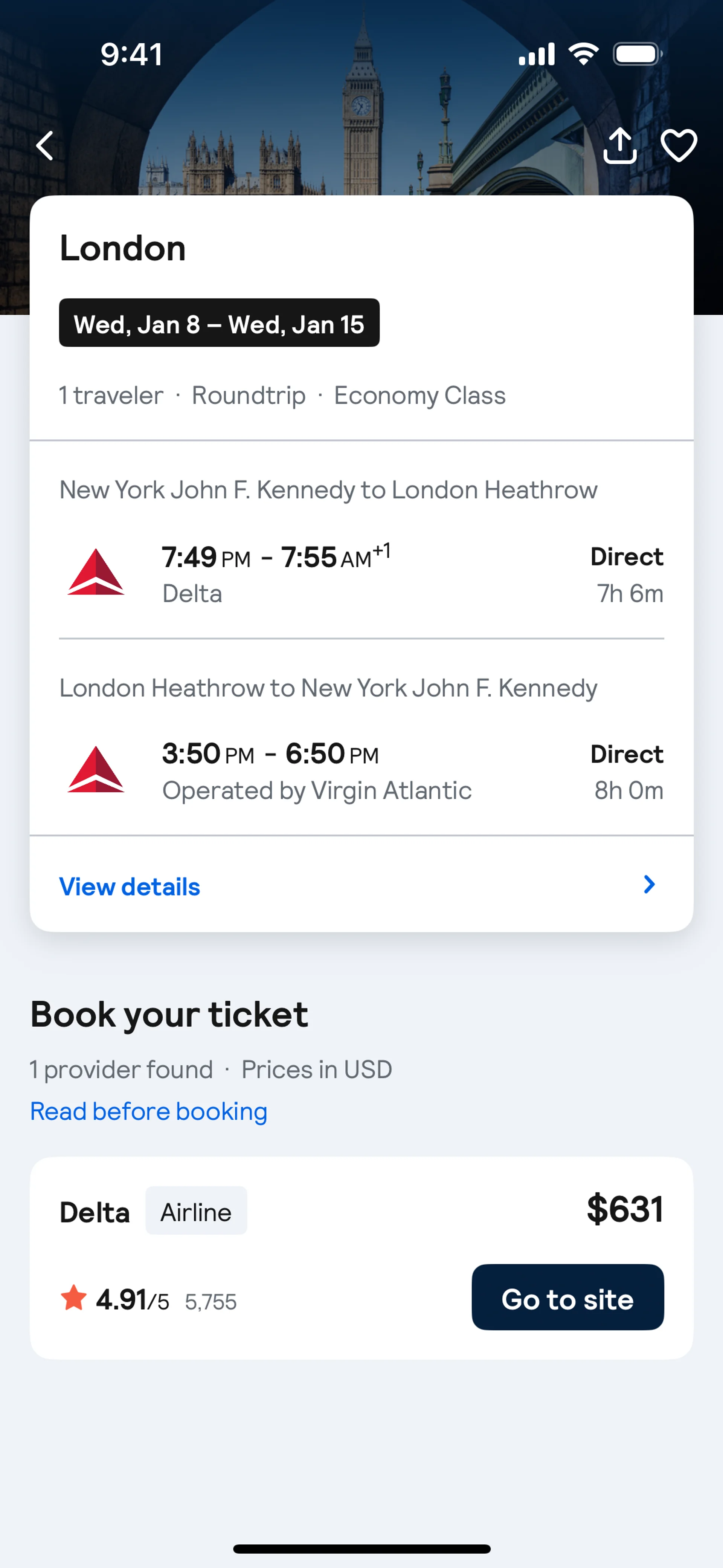Image resolution: width=723 pixels, height=1568 pixels.
Task: Tap the $631 price
Action: coord(624,1209)
